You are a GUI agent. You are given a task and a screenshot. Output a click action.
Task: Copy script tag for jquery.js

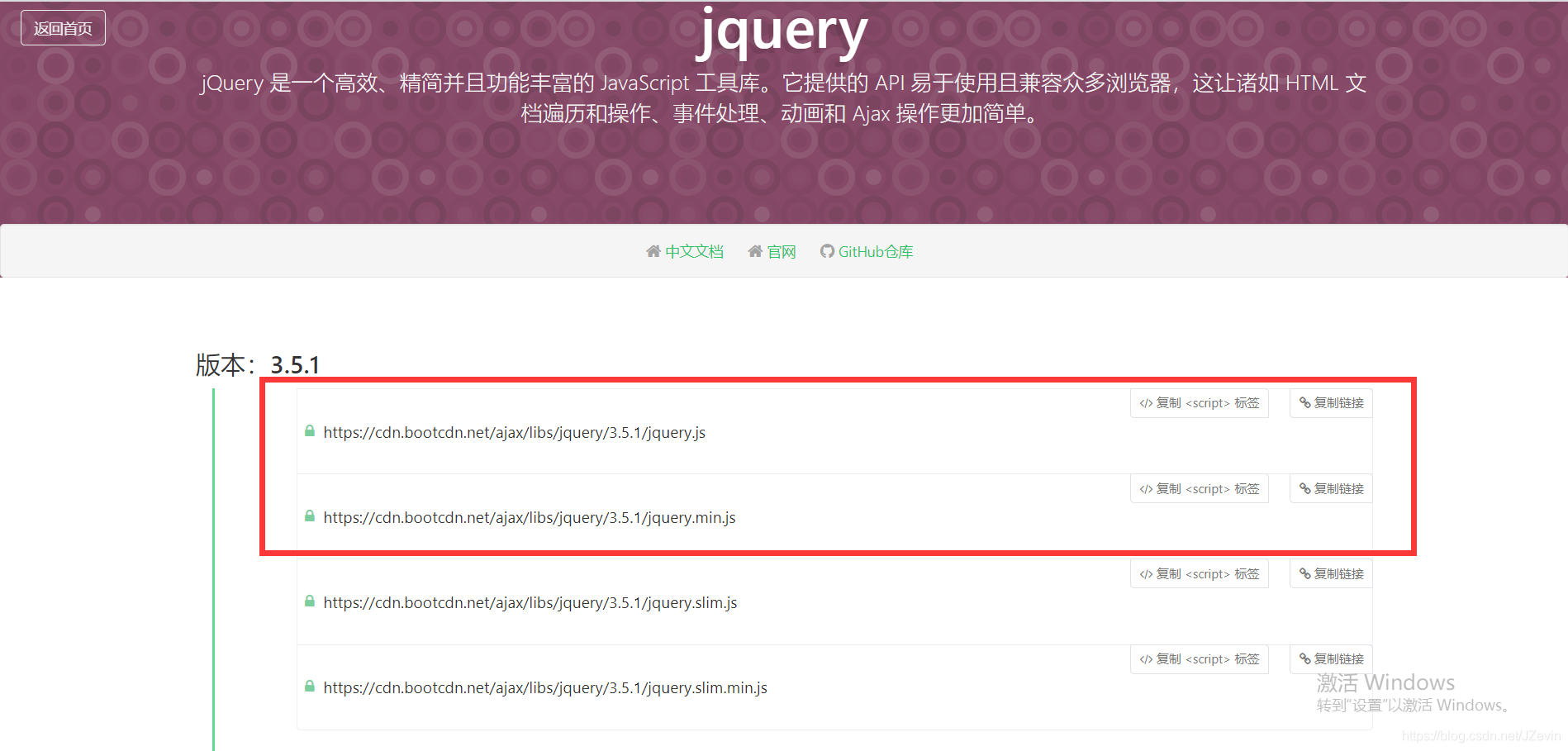(x=1199, y=403)
